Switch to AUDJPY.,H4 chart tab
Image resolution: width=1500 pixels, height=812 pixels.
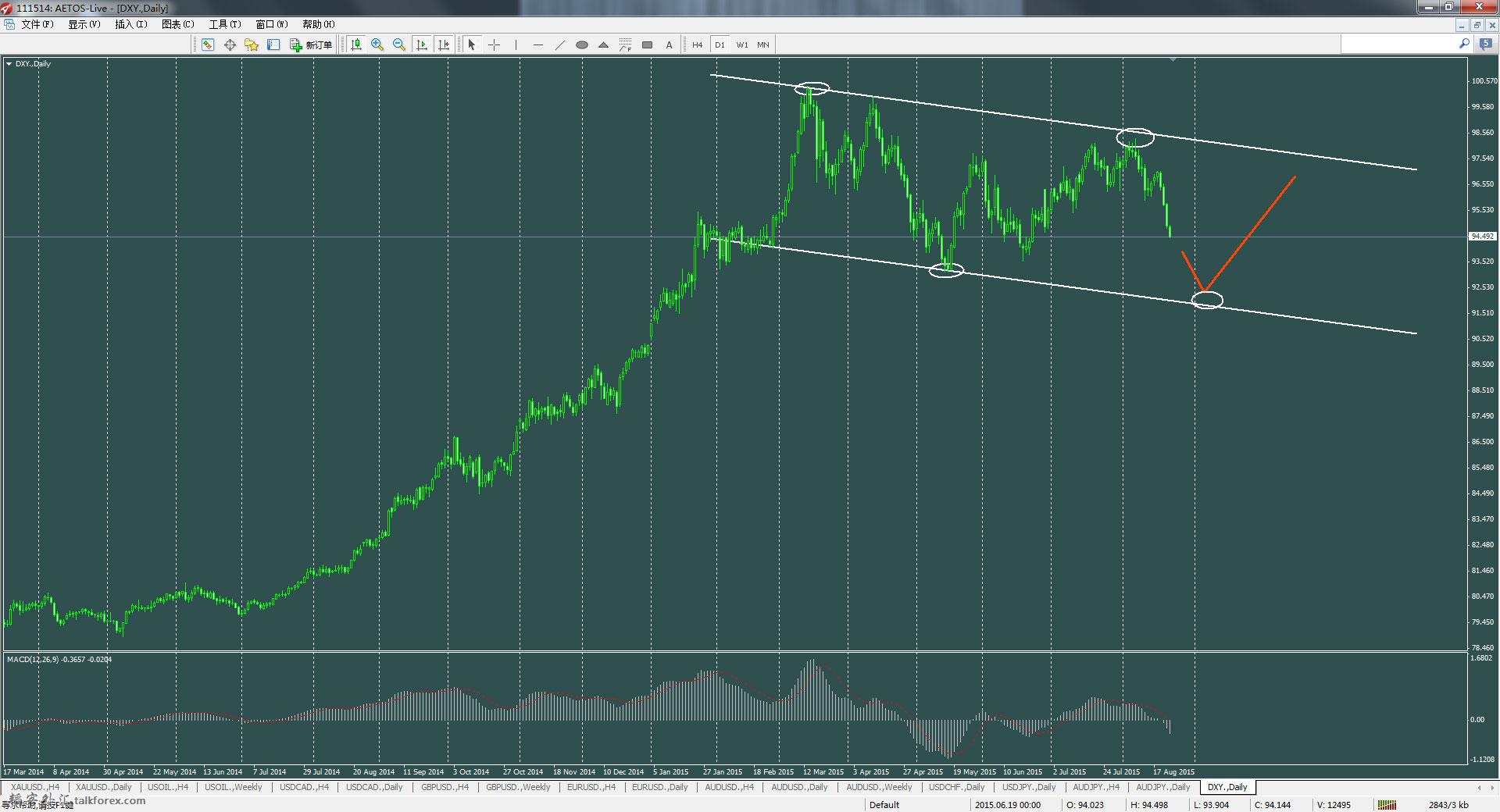(x=1095, y=787)
